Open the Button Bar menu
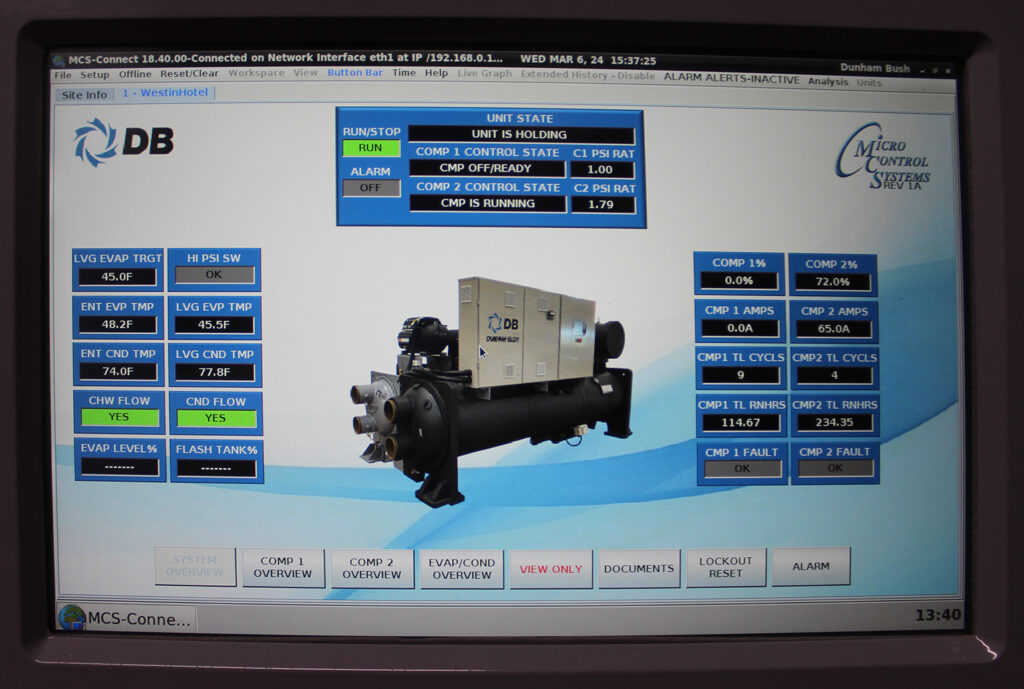The height and width of the screenshot is (689, 1024). coord(355,72)
